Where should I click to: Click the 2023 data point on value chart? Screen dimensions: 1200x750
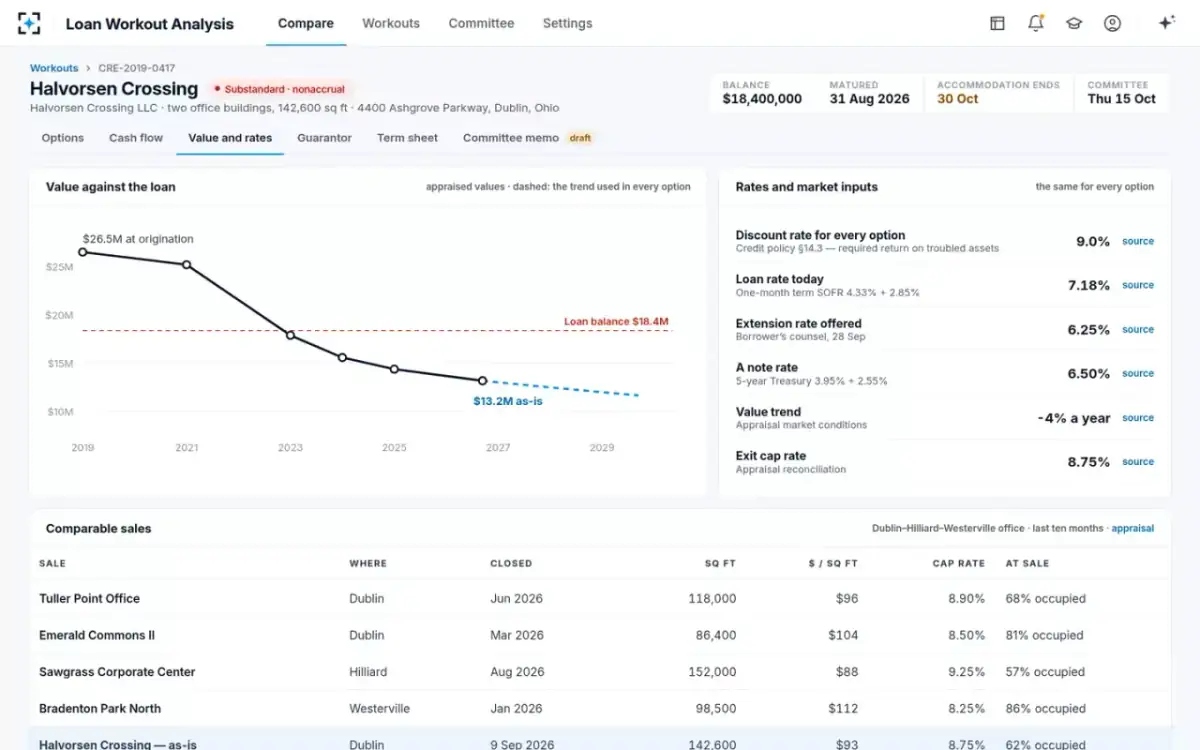[291, 335]
